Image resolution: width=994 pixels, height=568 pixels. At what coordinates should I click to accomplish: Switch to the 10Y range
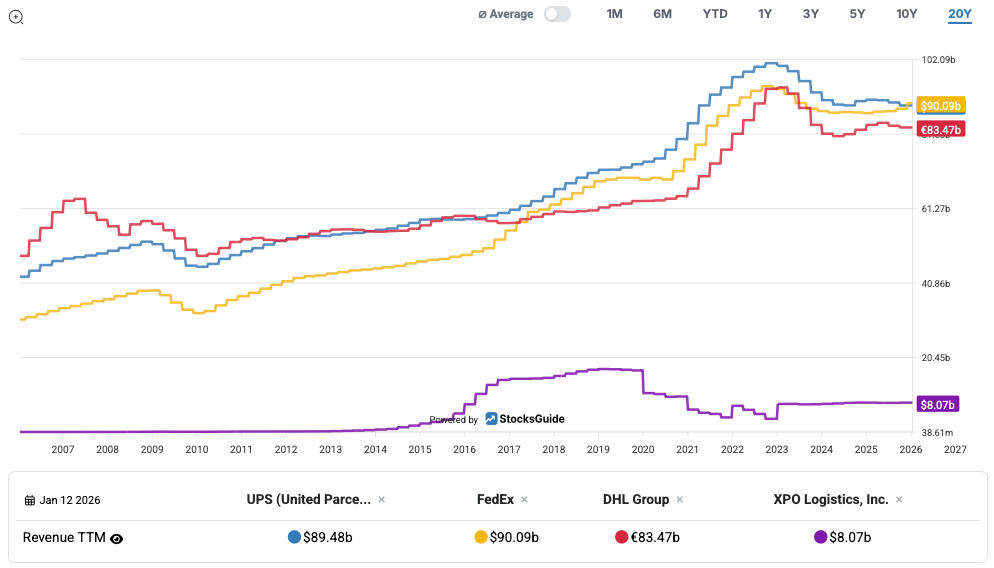(906, 14)
